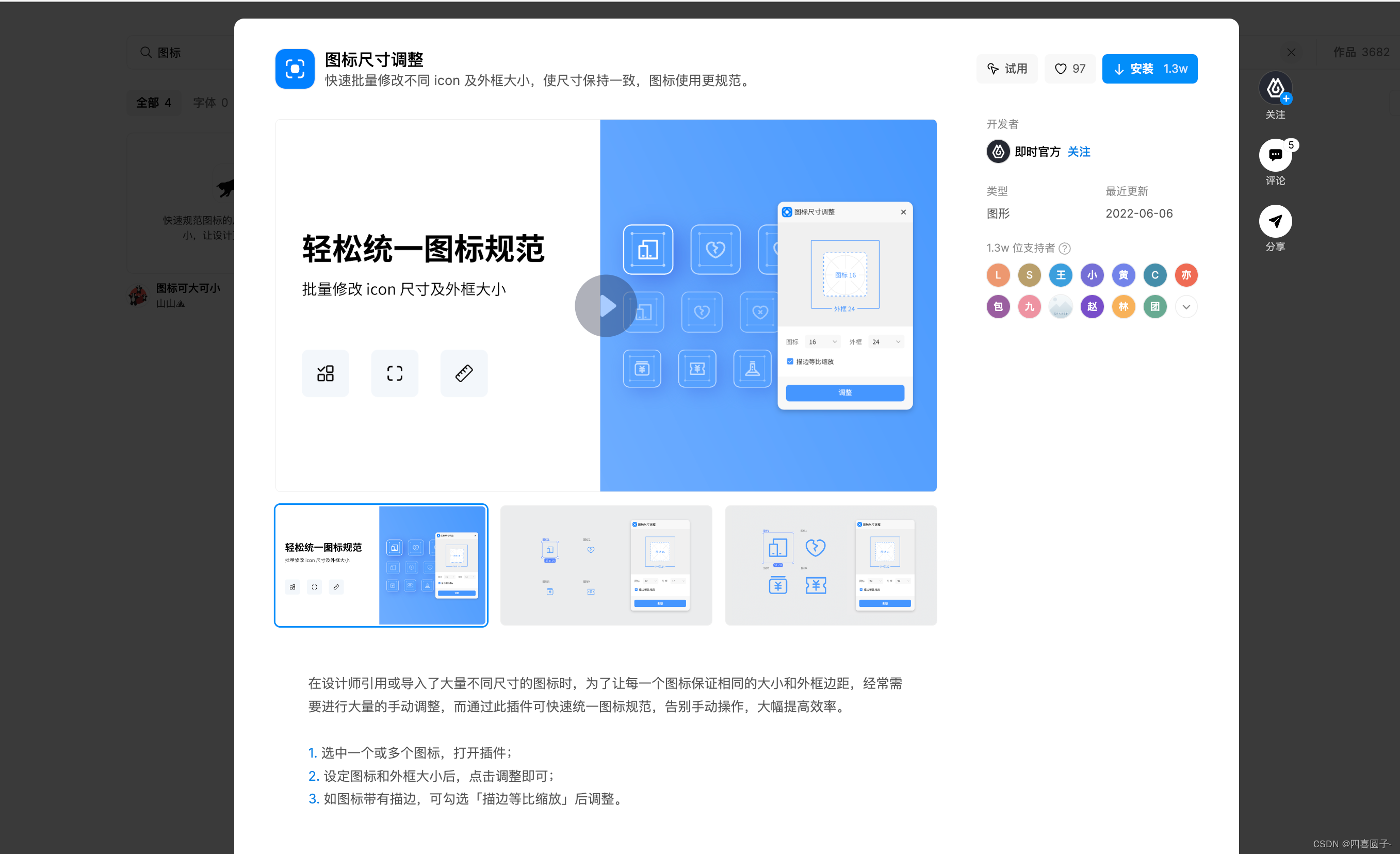
Task: Open supporter avatar with mountain picture
Action: 1060,307
